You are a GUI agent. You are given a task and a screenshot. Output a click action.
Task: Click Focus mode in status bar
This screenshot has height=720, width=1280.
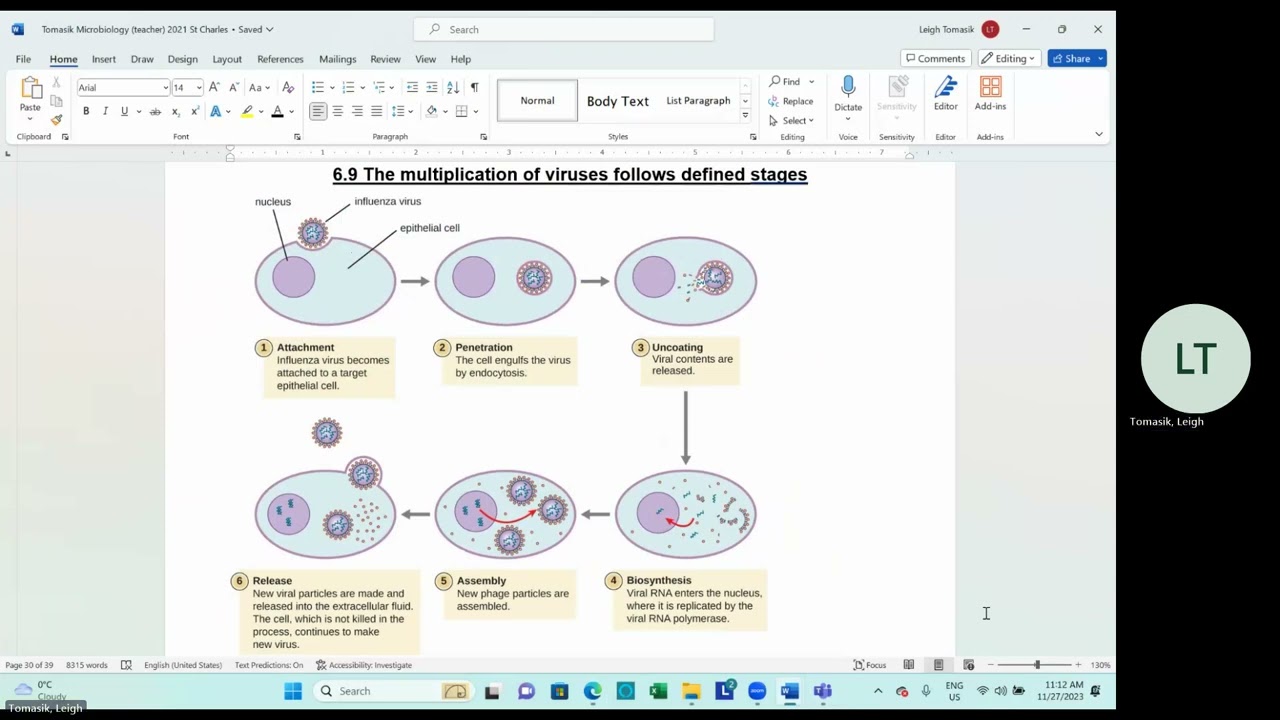[870, 665]
